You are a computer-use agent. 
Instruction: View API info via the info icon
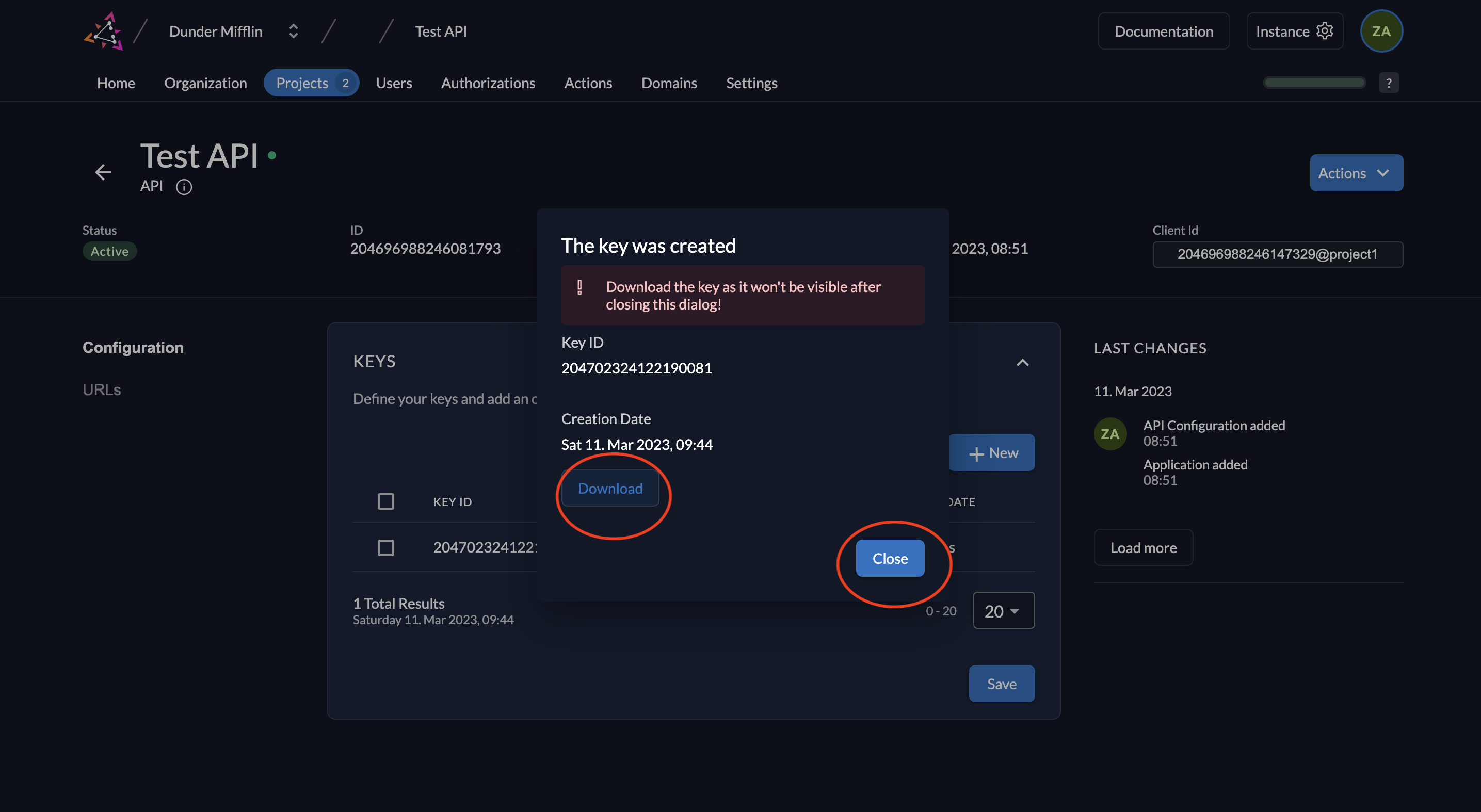(184, 187)
